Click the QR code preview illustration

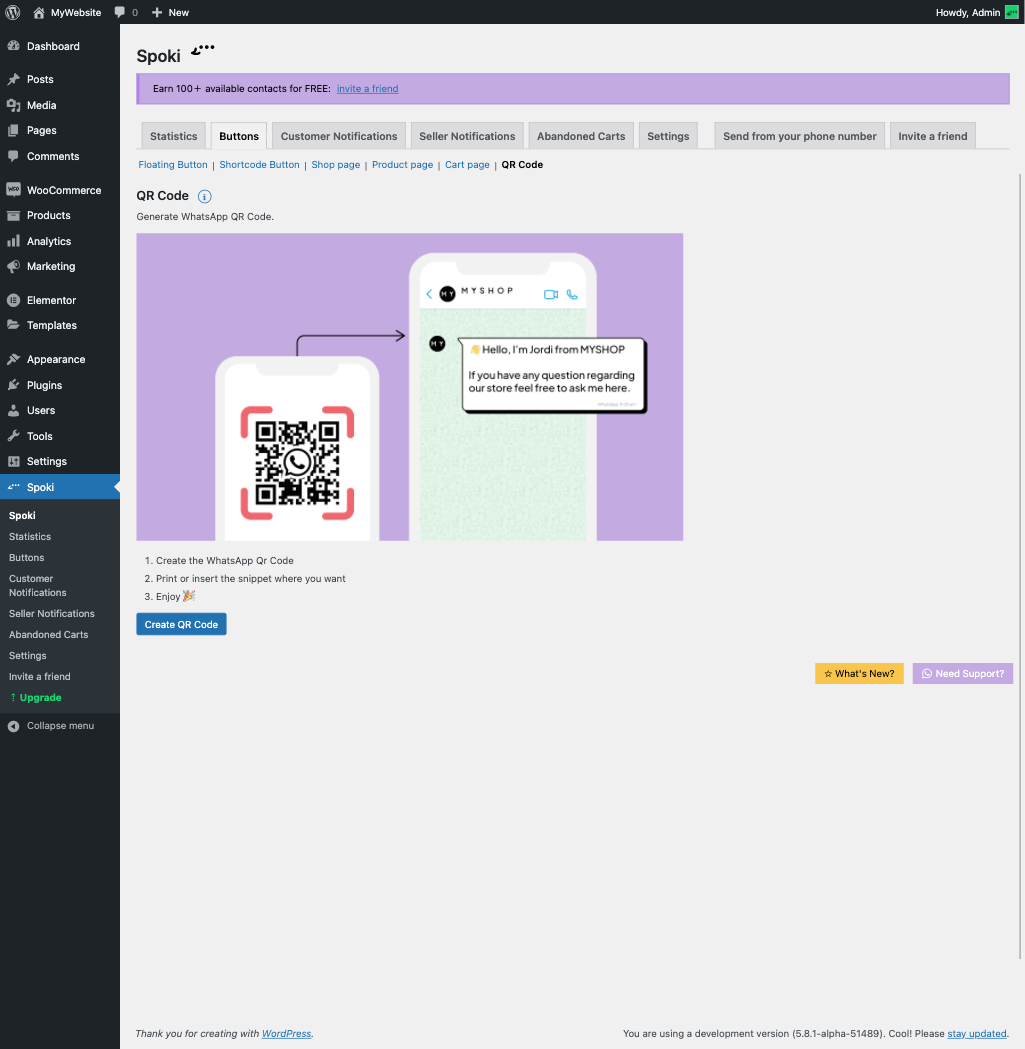(x=409, y=387)
